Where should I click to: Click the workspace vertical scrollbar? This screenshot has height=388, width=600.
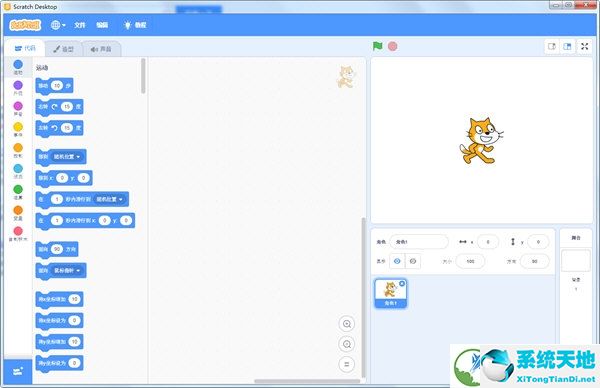point(364,298)
